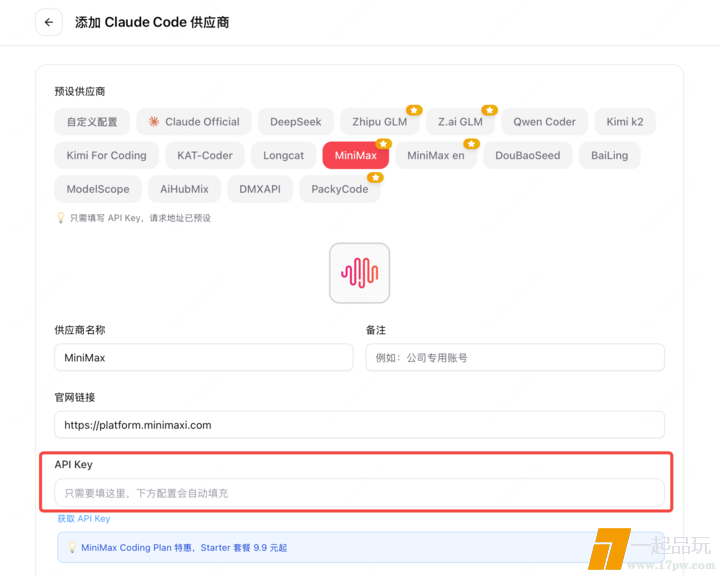Select the KAT-Coder preset
This screenshot has height=576, width=720.
click(x=205, y=156)
